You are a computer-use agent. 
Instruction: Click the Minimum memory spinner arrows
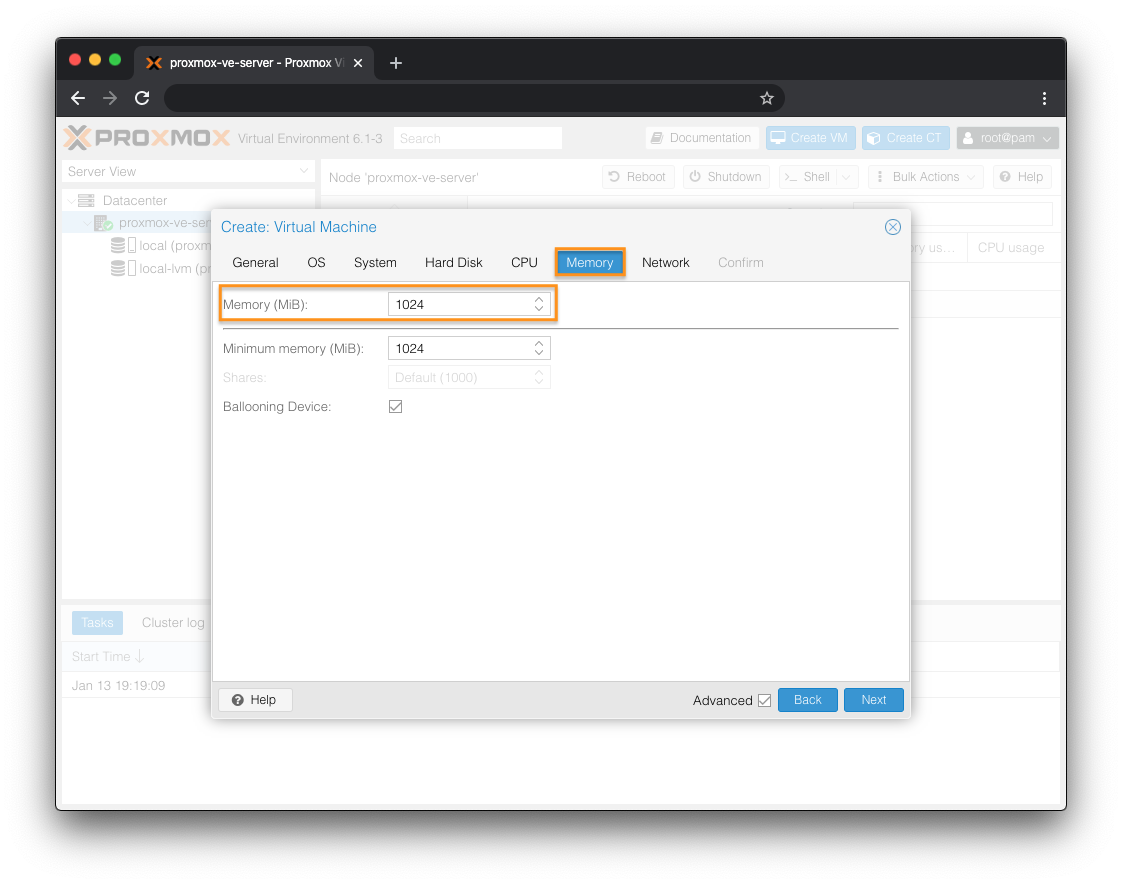[x=539, y=349]
